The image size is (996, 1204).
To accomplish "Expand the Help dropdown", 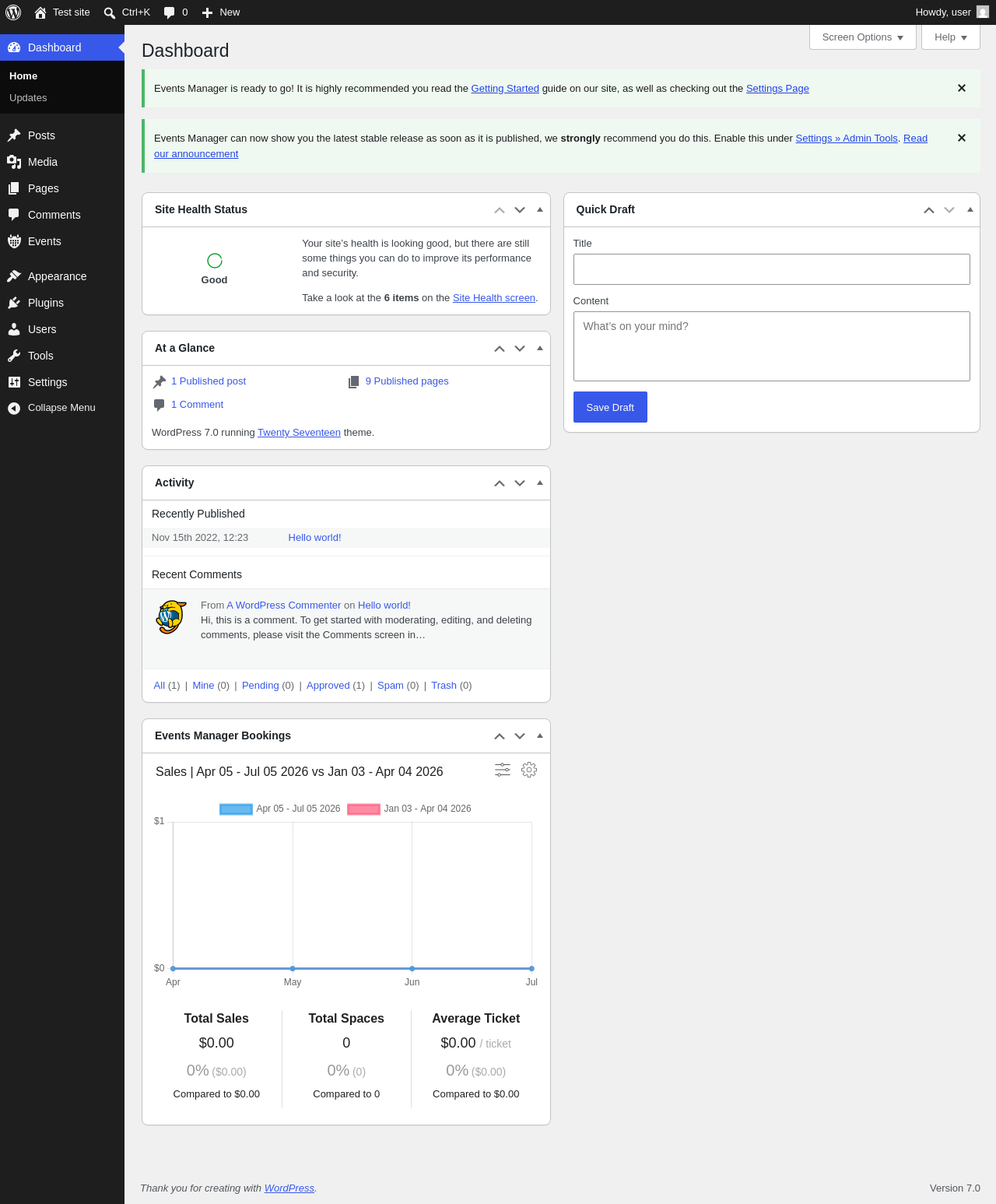I will click(x=951, y=37).
